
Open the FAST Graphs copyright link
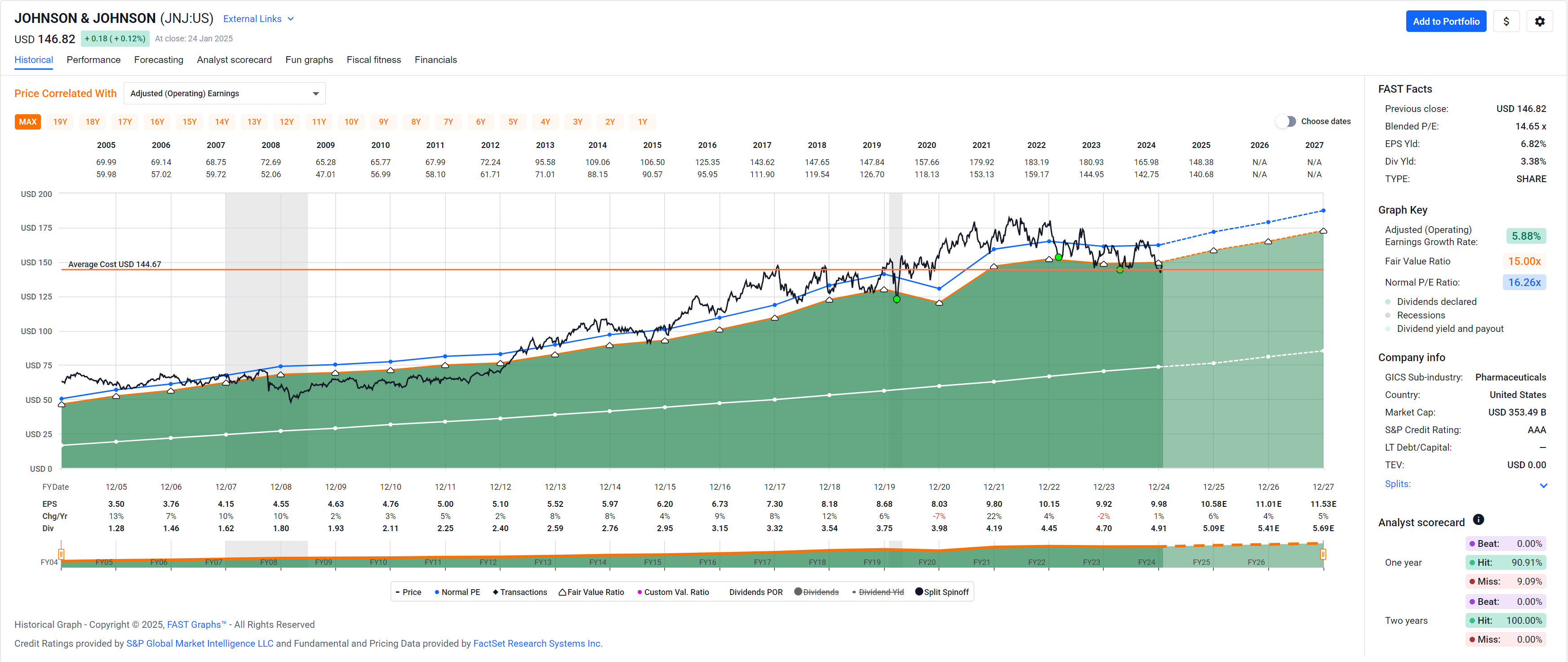click(196, 624)
